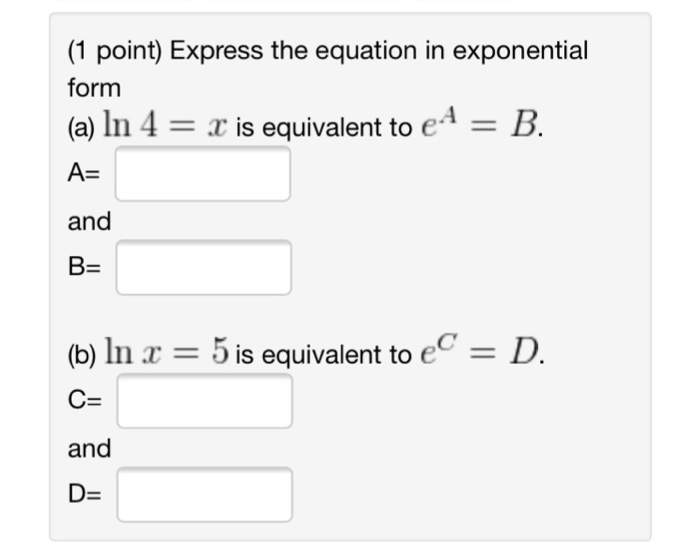Screen dimensions: 700x551
Task: Click the answer box for A
Action: point(203,174)
